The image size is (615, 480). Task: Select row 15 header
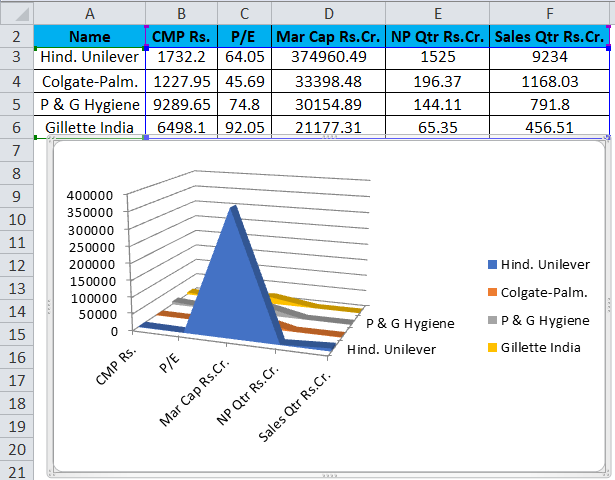tap(16, 335)
